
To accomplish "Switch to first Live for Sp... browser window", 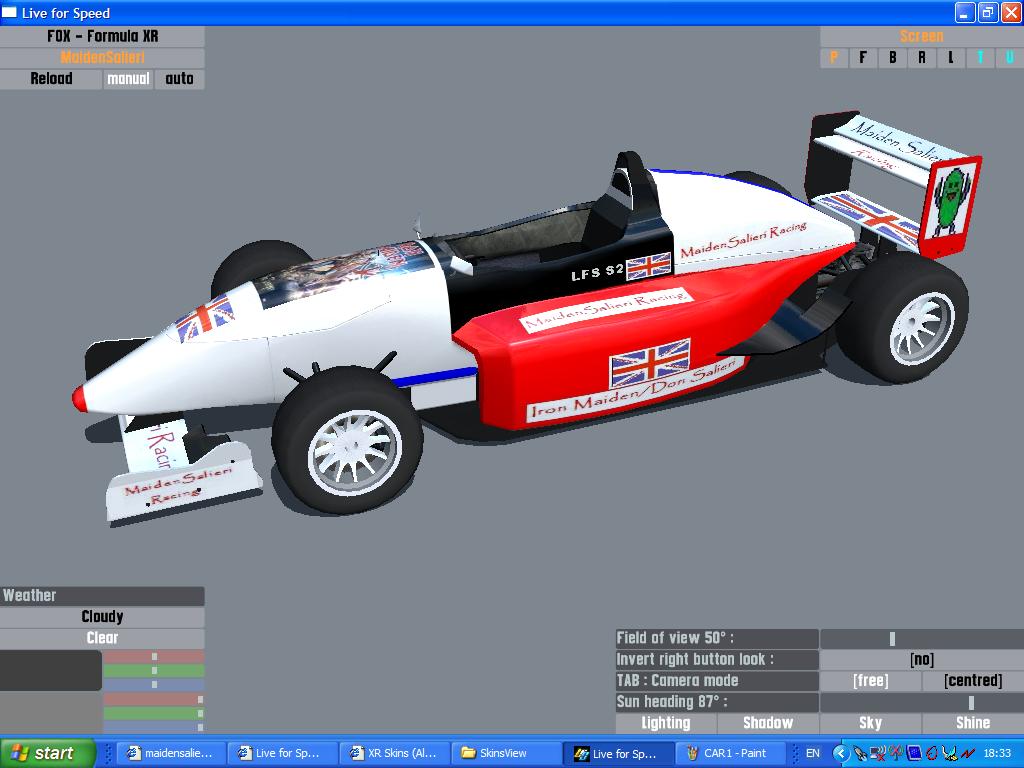I will tap(283, 753).
